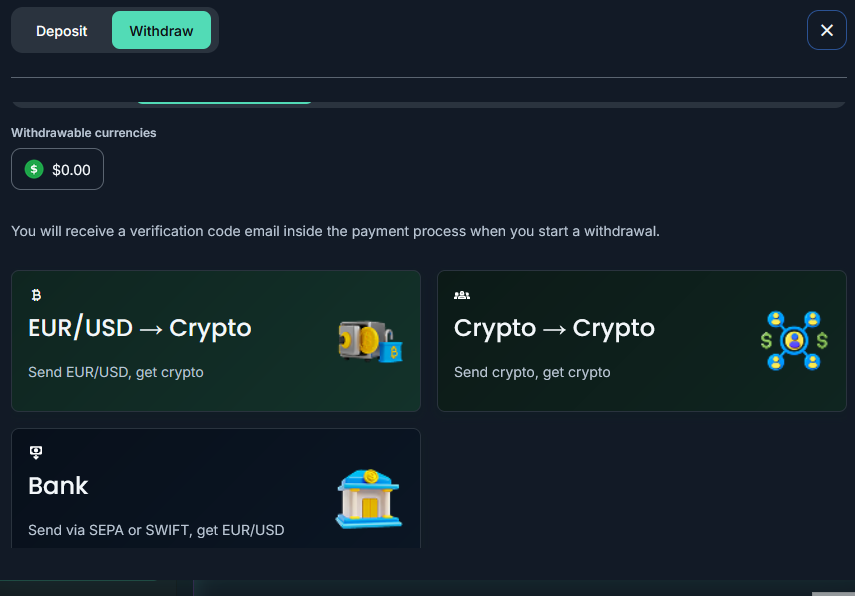Close the withdrawal dialog with X
855x596 pixels.
click(827, 30)
